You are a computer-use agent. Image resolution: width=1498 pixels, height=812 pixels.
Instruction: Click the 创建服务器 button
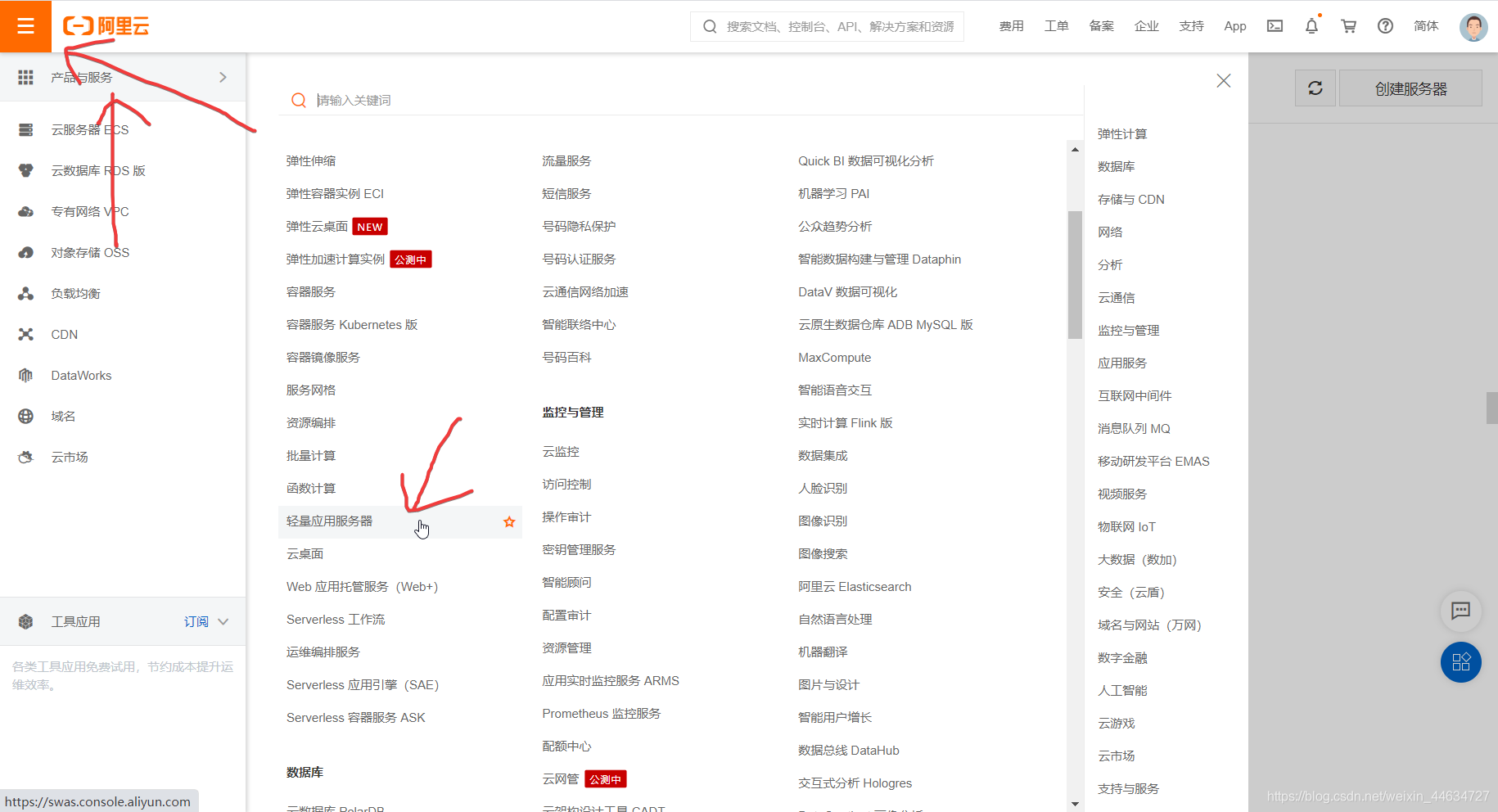pyautogui.click(x=1410, y=88)
